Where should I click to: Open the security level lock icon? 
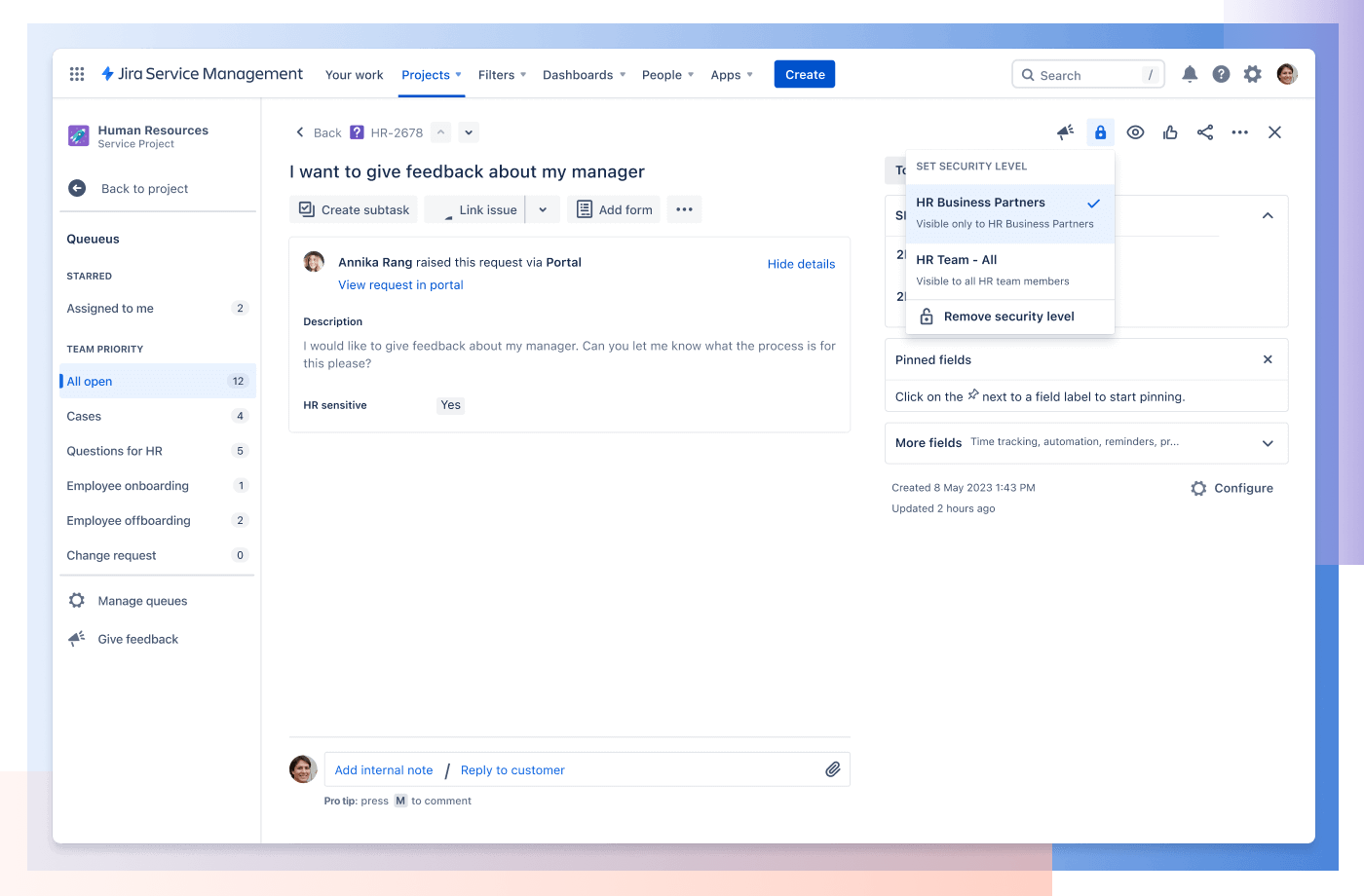point(1100,131)
